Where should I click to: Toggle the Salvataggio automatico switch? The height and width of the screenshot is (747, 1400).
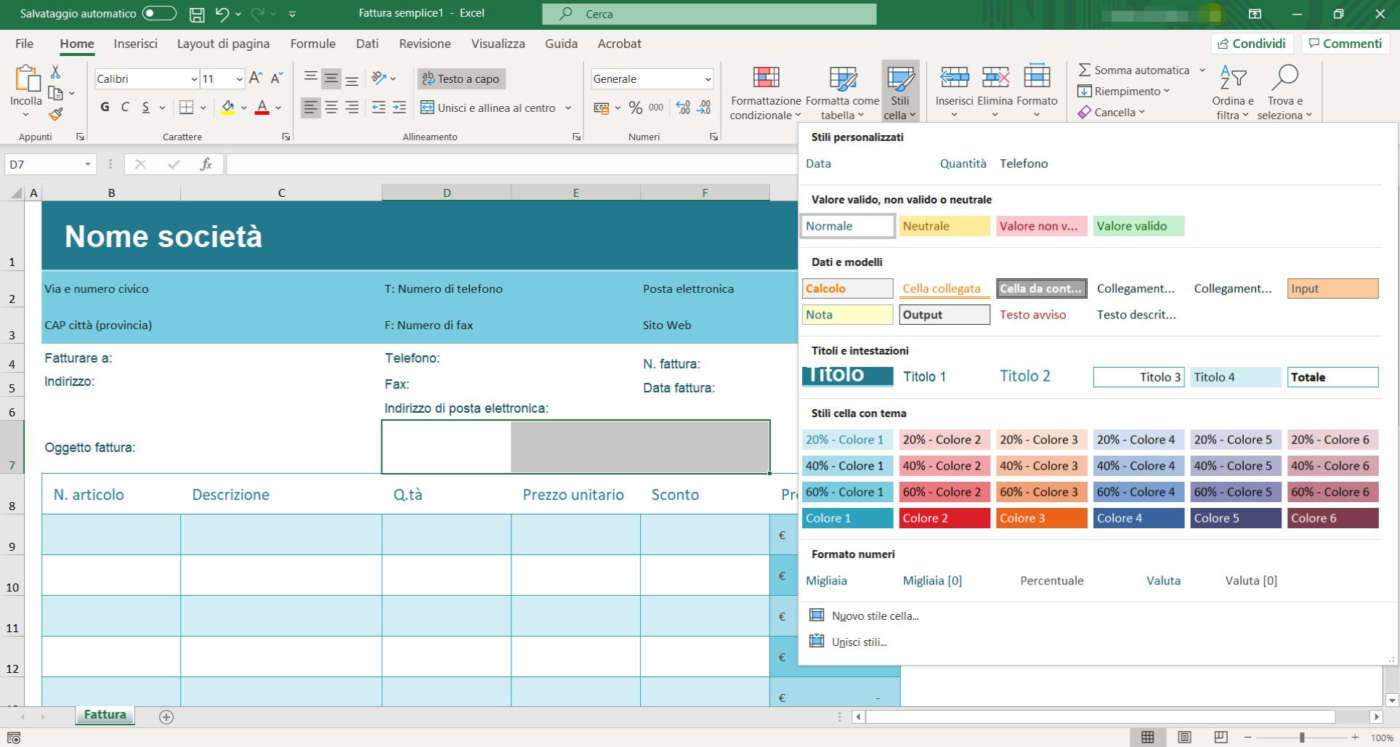tap(159, 14)
